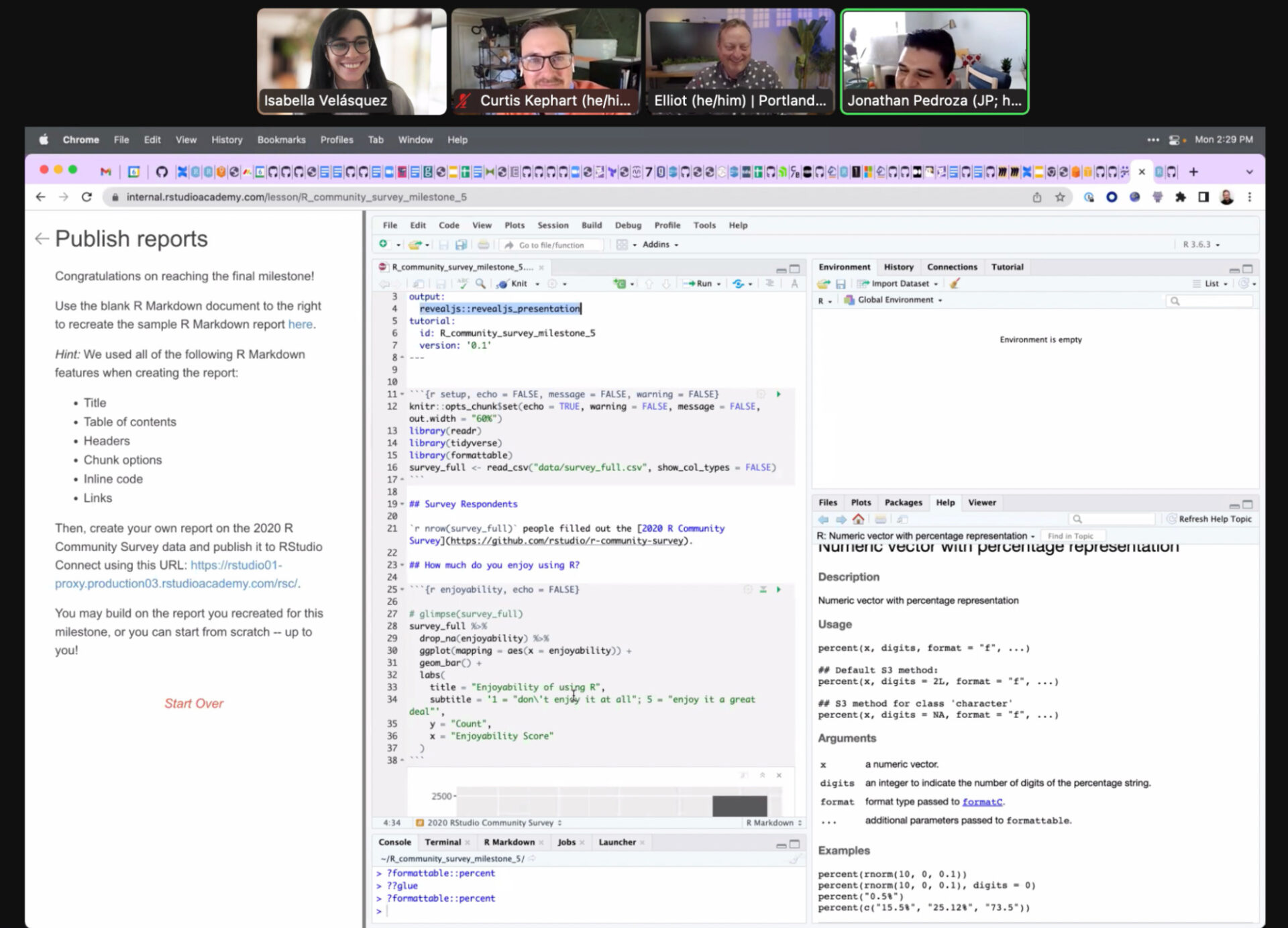Click the Start Over link
The image size is (1288, 928).
coord(194,703)
